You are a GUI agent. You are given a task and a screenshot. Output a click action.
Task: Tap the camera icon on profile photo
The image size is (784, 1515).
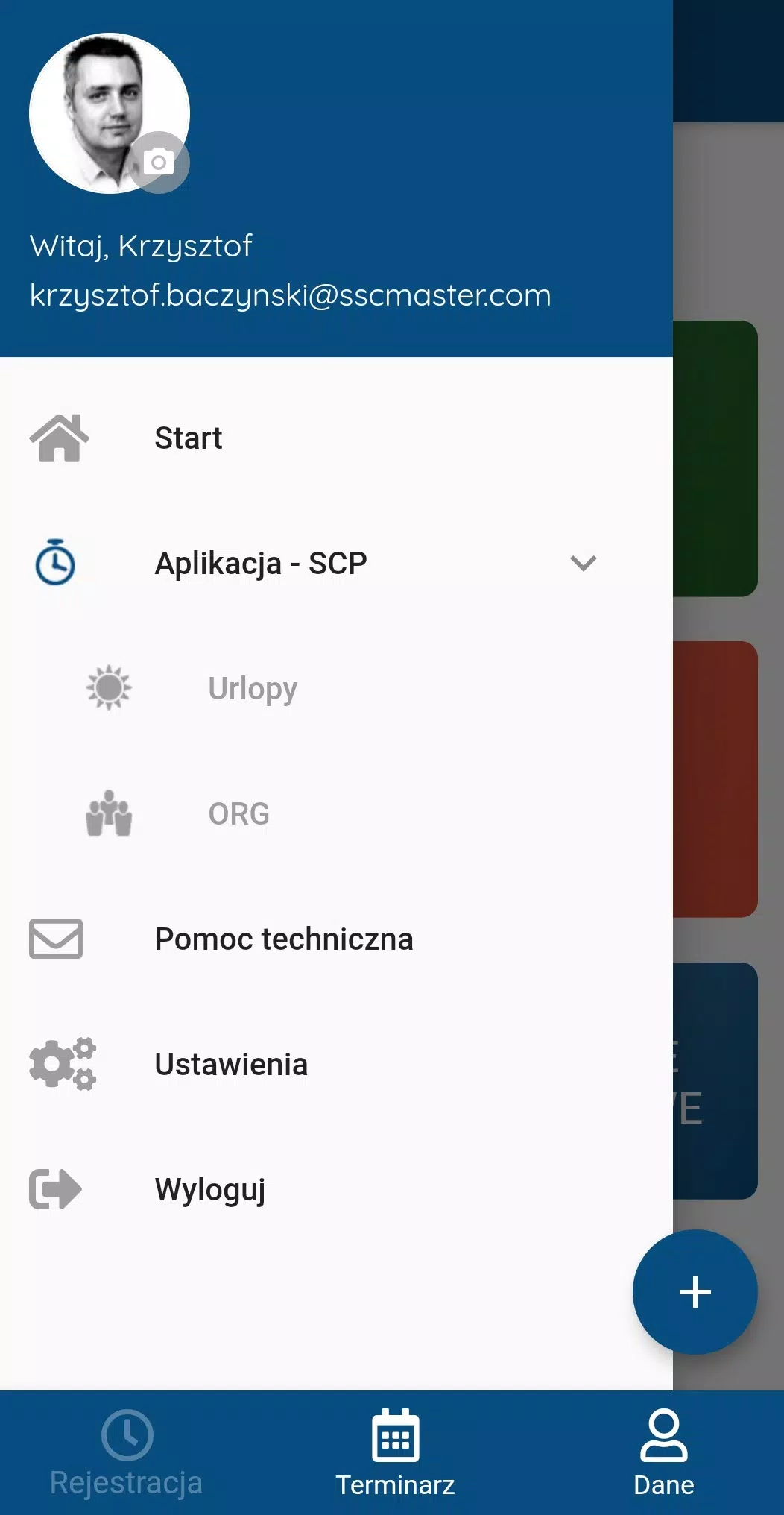coord(159,162)
